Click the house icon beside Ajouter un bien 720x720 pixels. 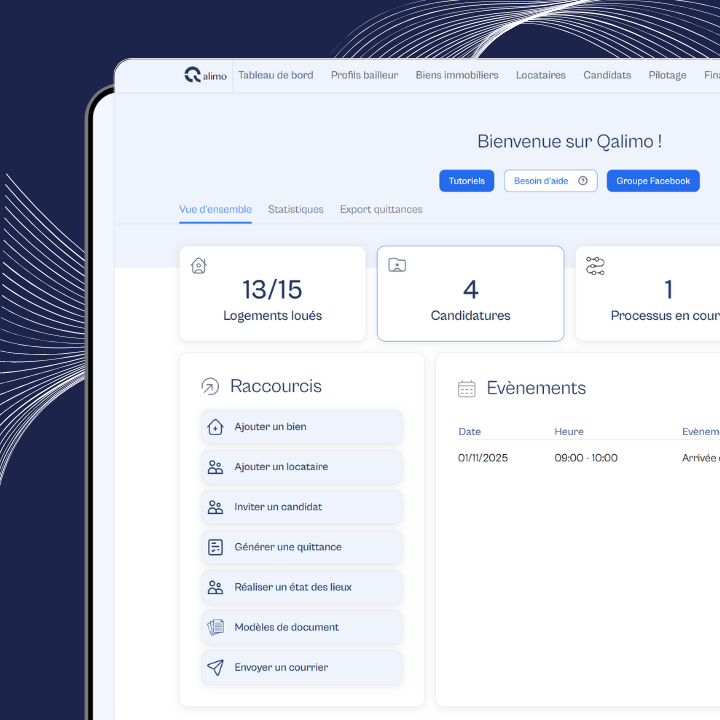(215, 427)
